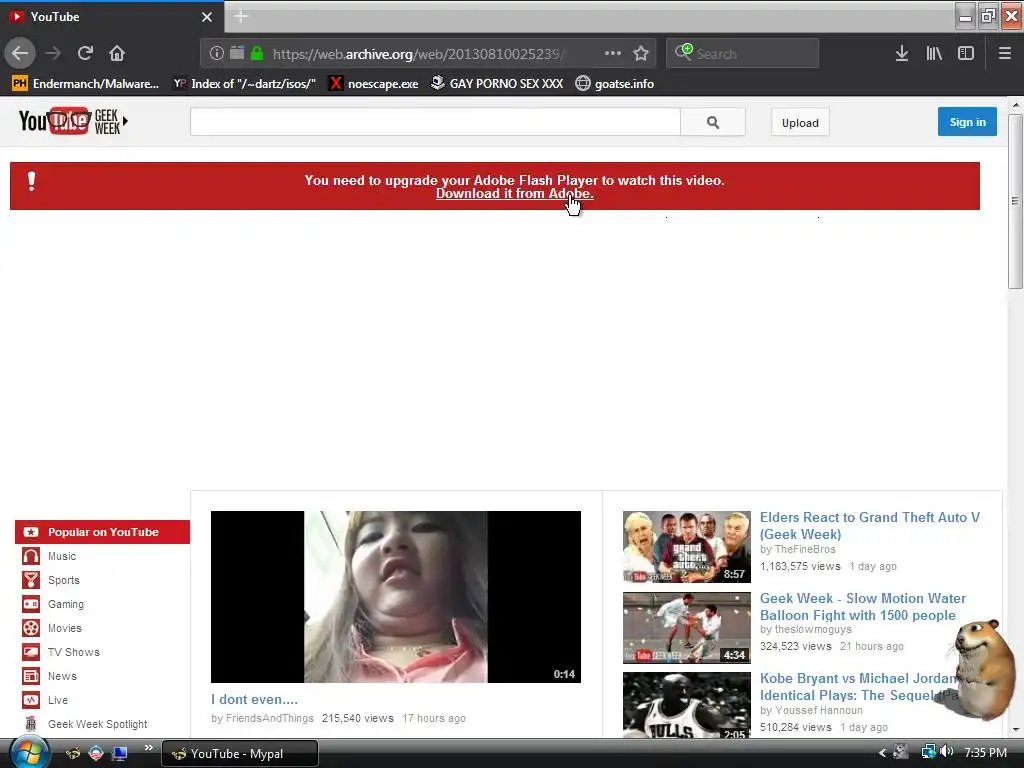This screenshot has width=1024, height=768.
Task: Click YouTube - Mypal taskbar button
Action: coord(239,754)
